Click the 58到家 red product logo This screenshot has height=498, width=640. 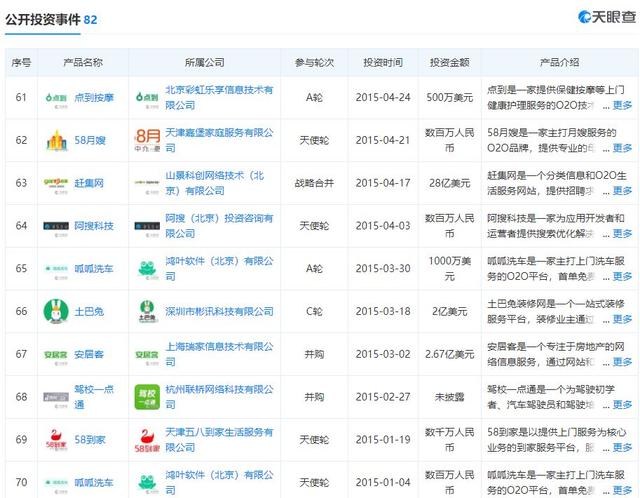click(55, 439)
